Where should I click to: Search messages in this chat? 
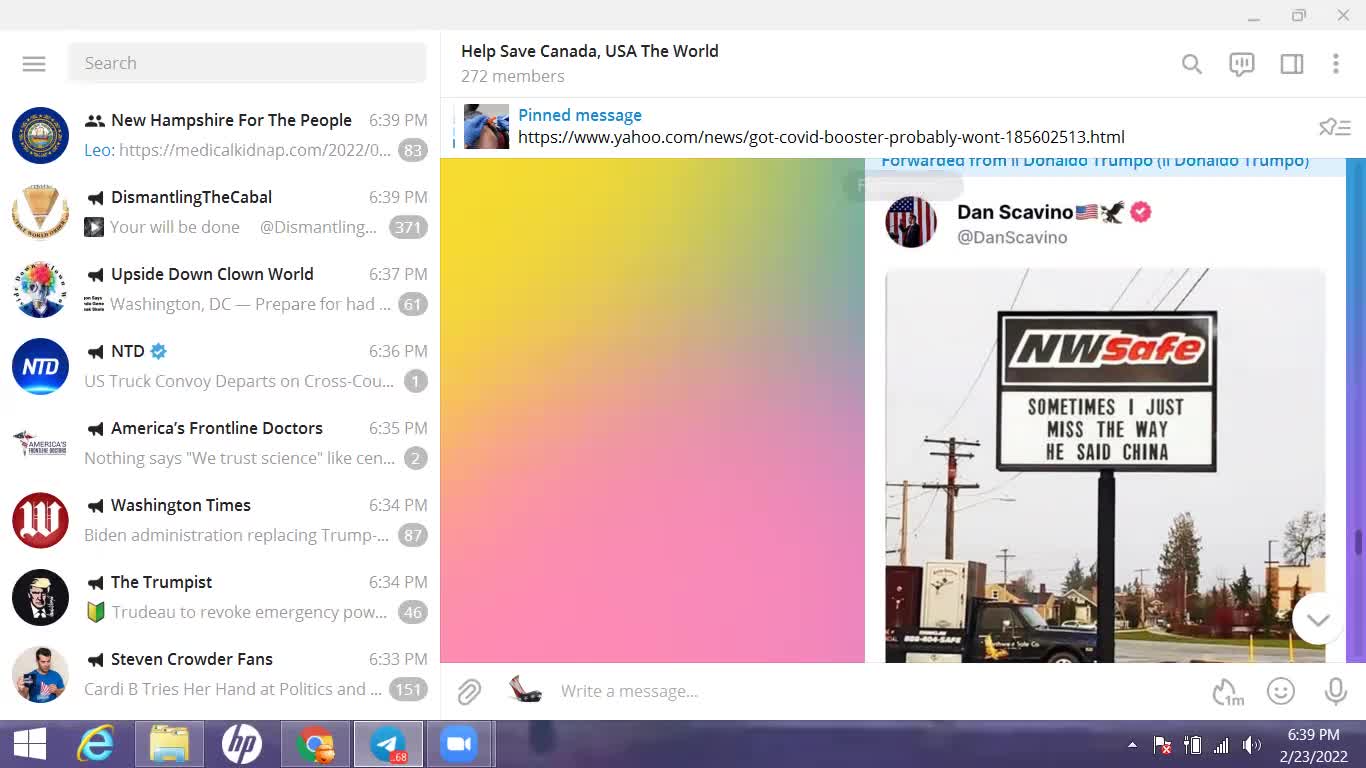coord(1191,64)
